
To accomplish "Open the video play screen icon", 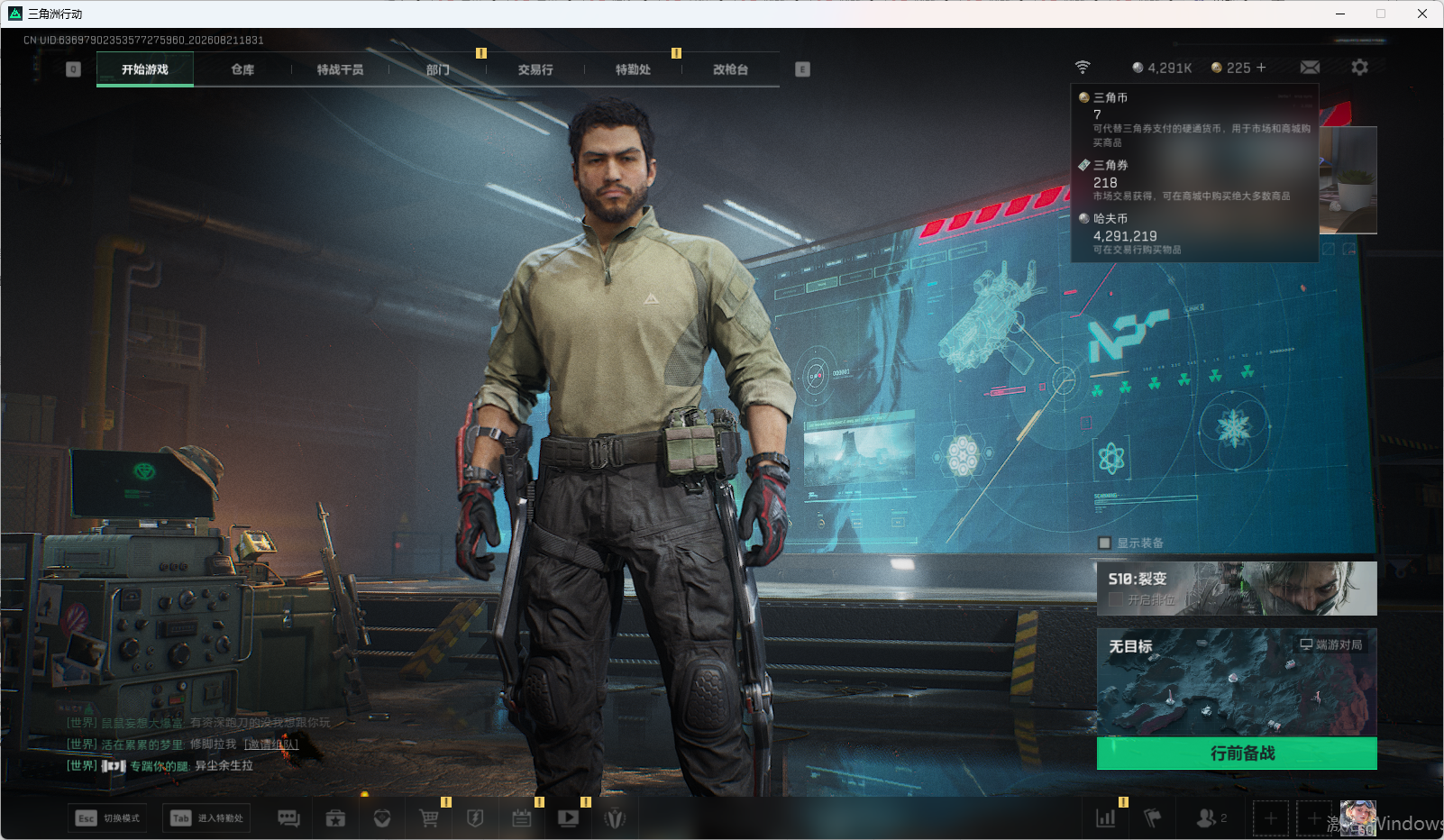I will pyautogui.click(x=569, y=818).
